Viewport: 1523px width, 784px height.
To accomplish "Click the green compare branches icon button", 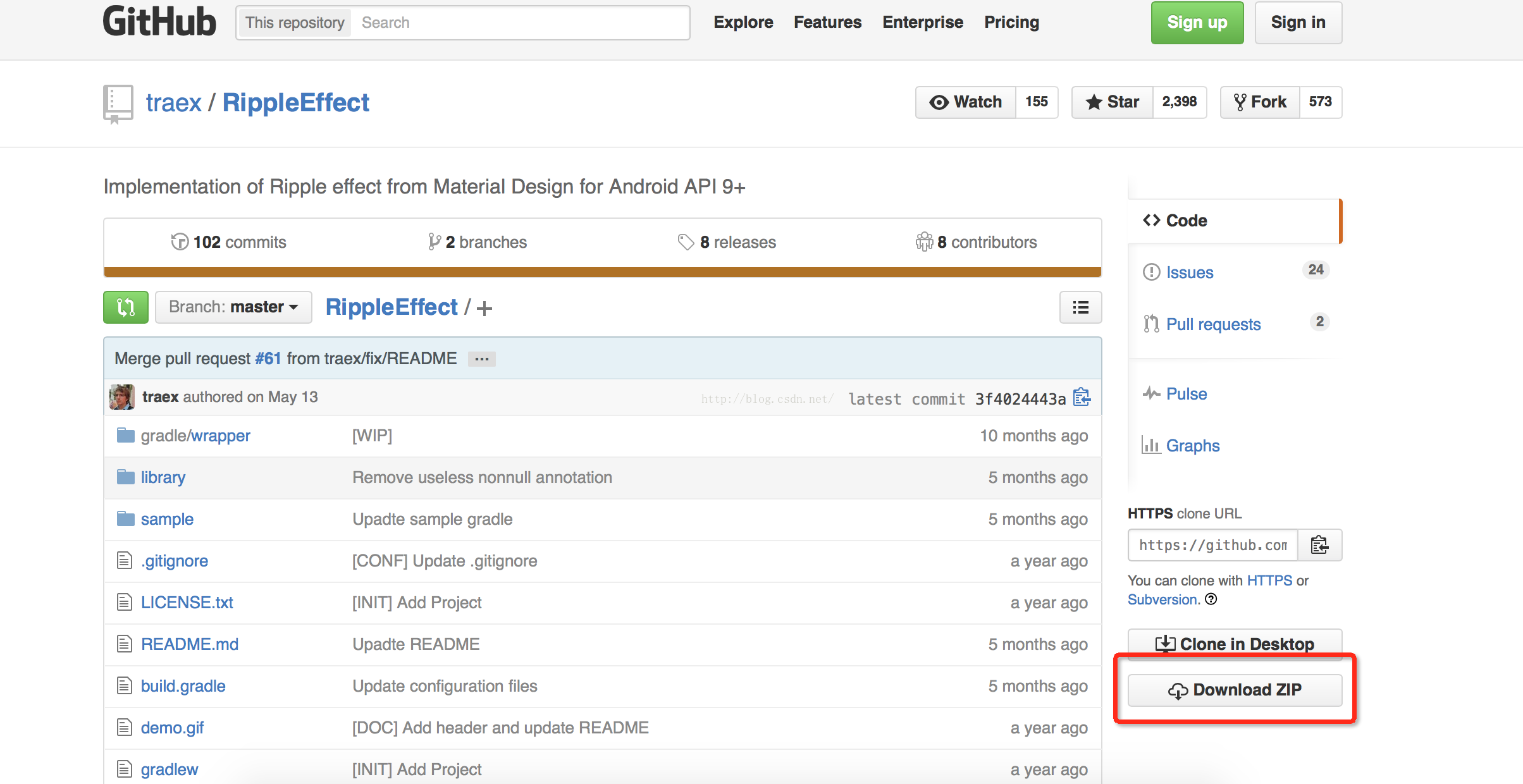I will click(x=126, y=307).
